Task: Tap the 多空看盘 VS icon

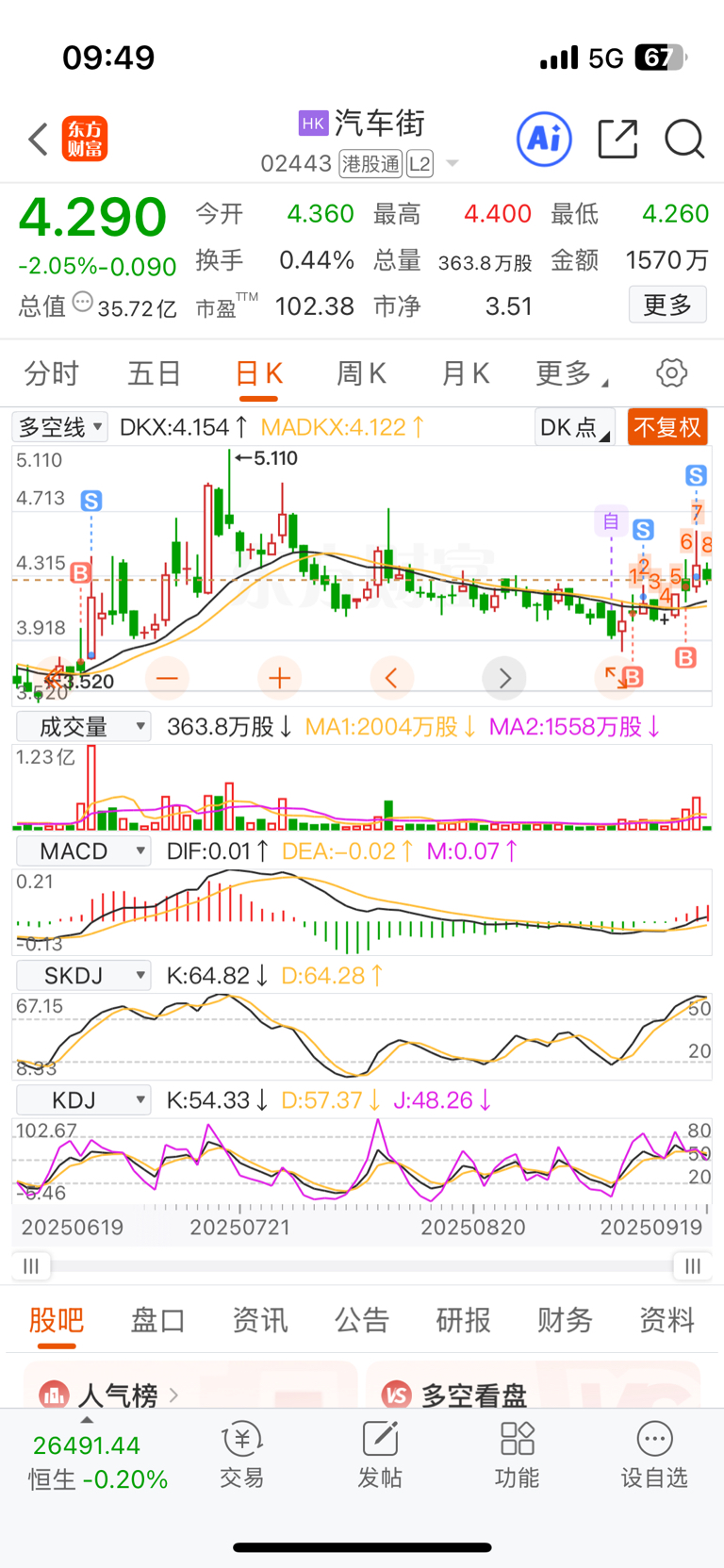Action: (397, 1395)
